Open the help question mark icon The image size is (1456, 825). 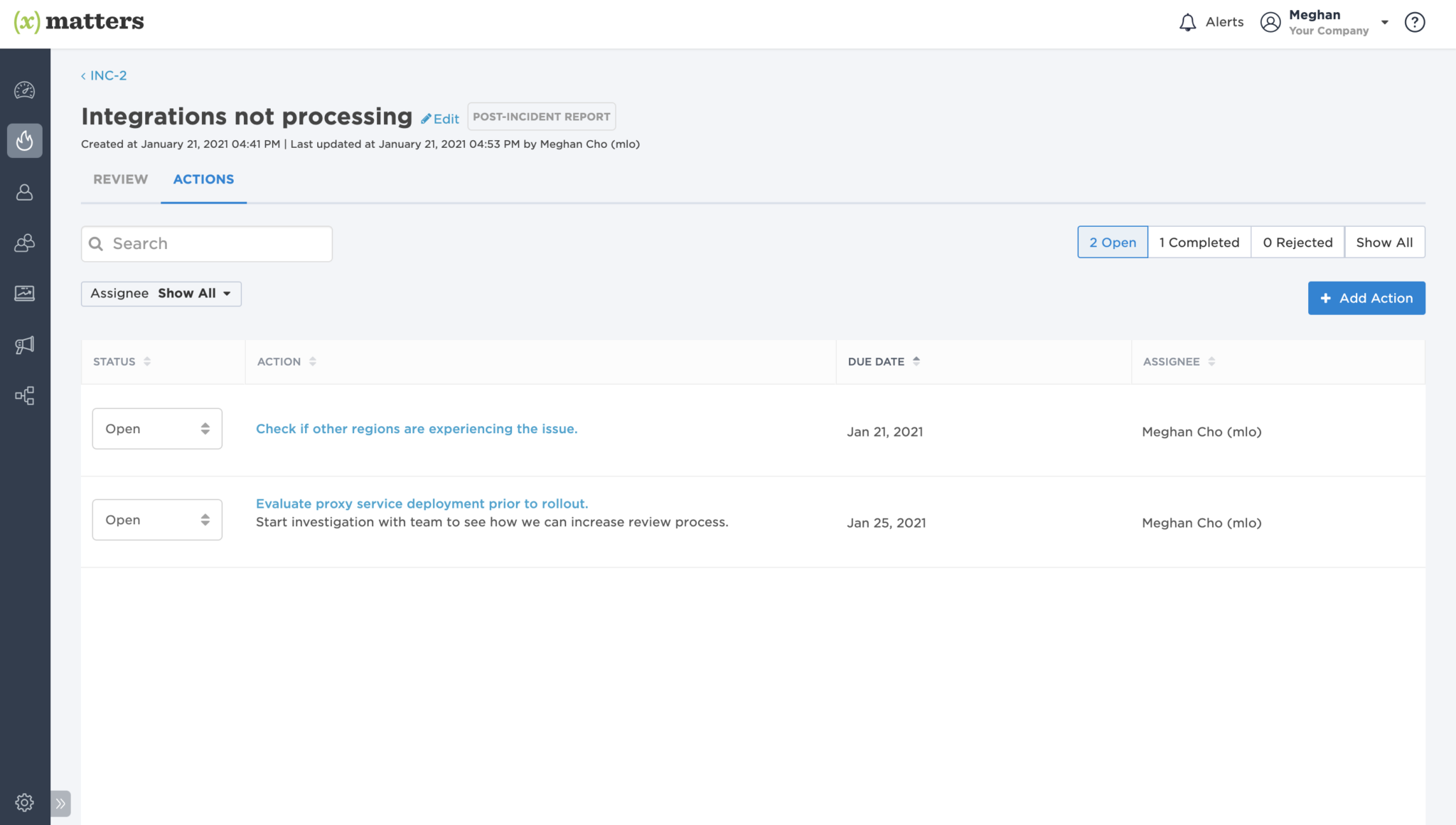1414,23
